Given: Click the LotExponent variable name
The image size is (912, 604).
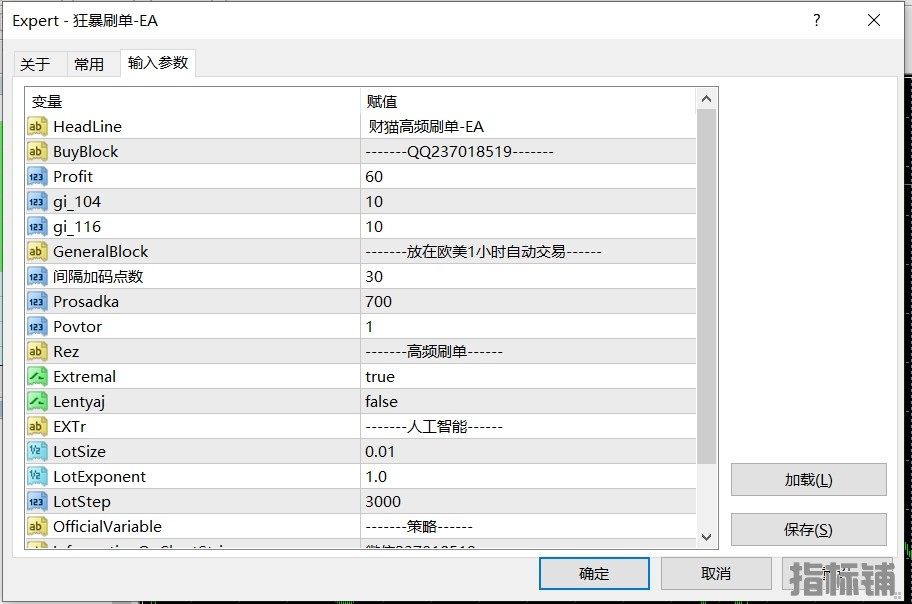Looking at the screenshot, I should coord(99,477).
